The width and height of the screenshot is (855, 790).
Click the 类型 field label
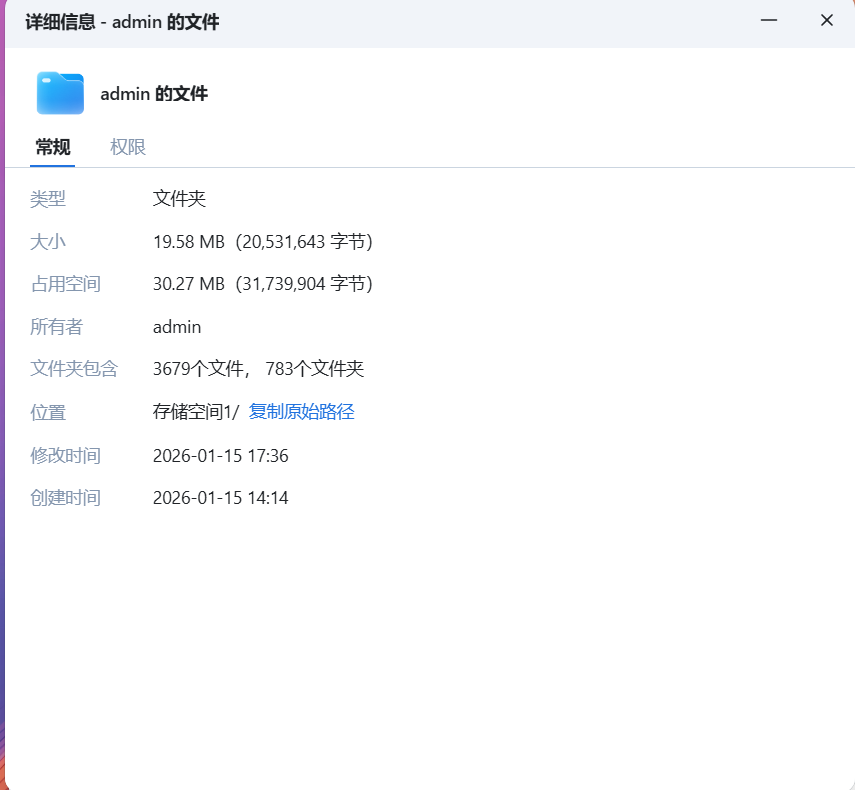point(47,198)
